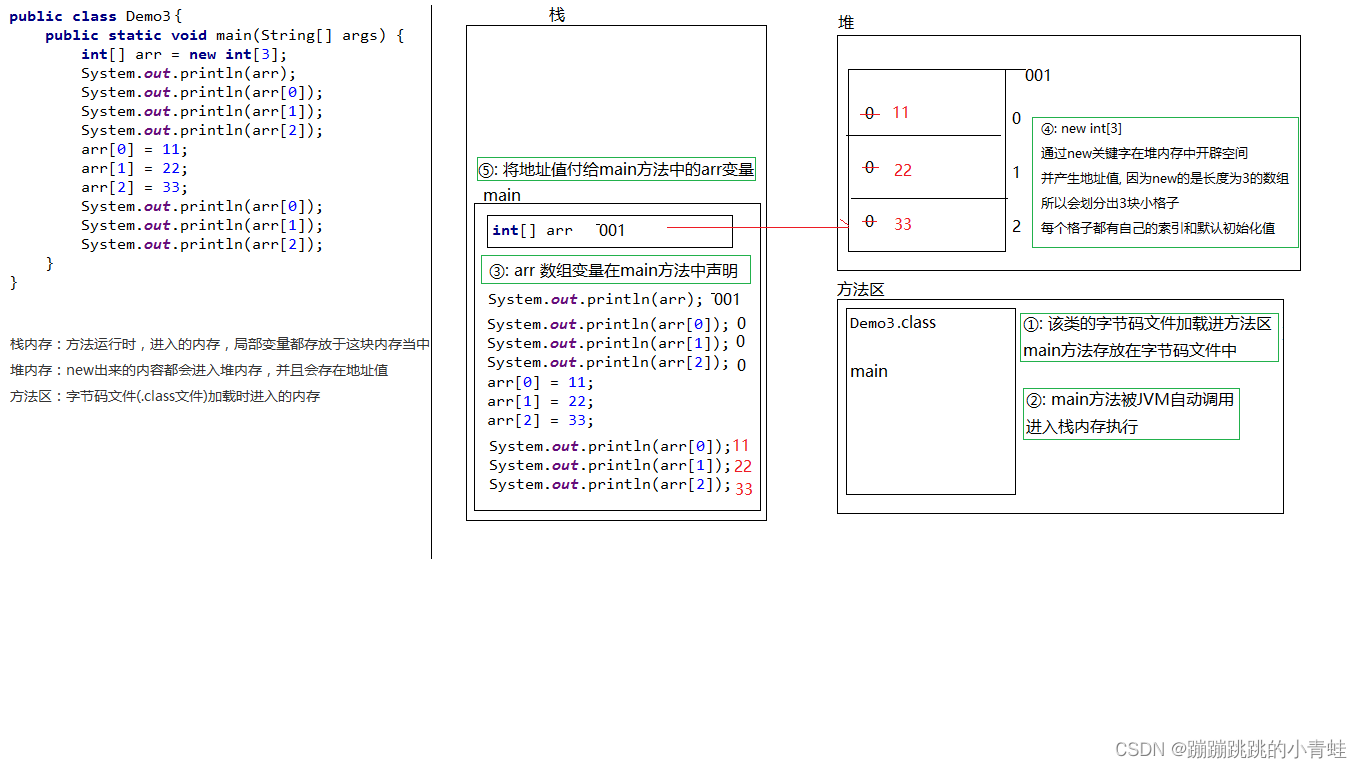Select the step ① line '该类的字节码文件加载进方法区'
Viewport: 1362px width, 768px height.
click(1148, 324)
